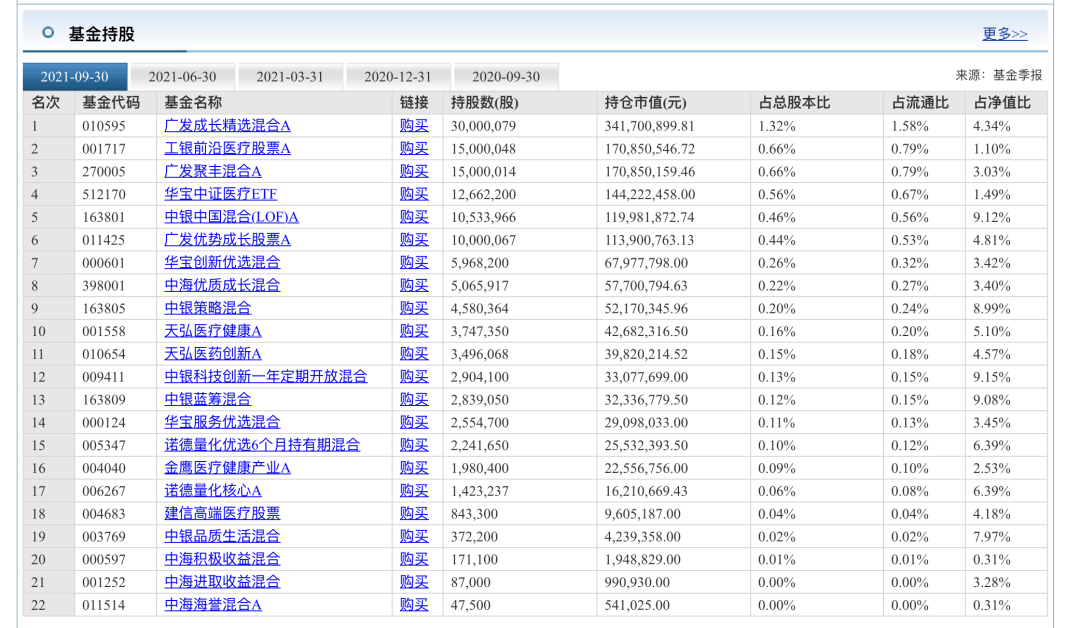Open fund 中海进取收益混合

pos(222,582)
